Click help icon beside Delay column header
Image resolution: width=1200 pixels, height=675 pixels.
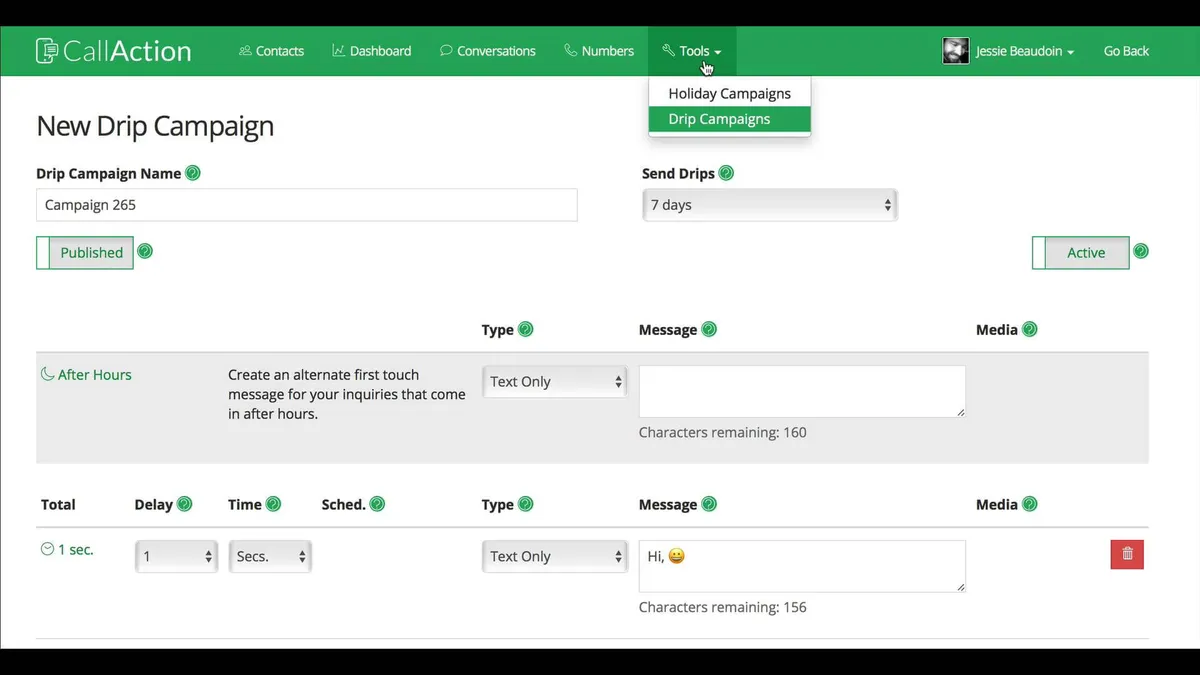pyautogui.click(x=185, y=504)
